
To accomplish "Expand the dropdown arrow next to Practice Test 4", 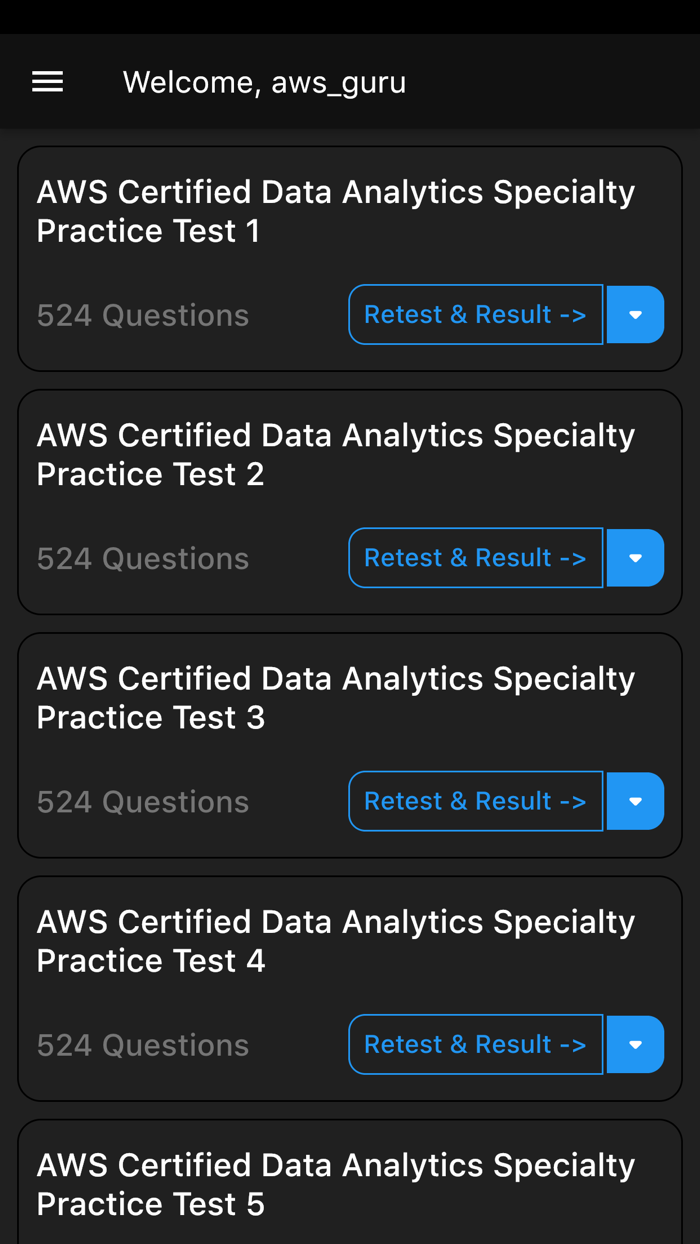I will [x=635, y=1044].
